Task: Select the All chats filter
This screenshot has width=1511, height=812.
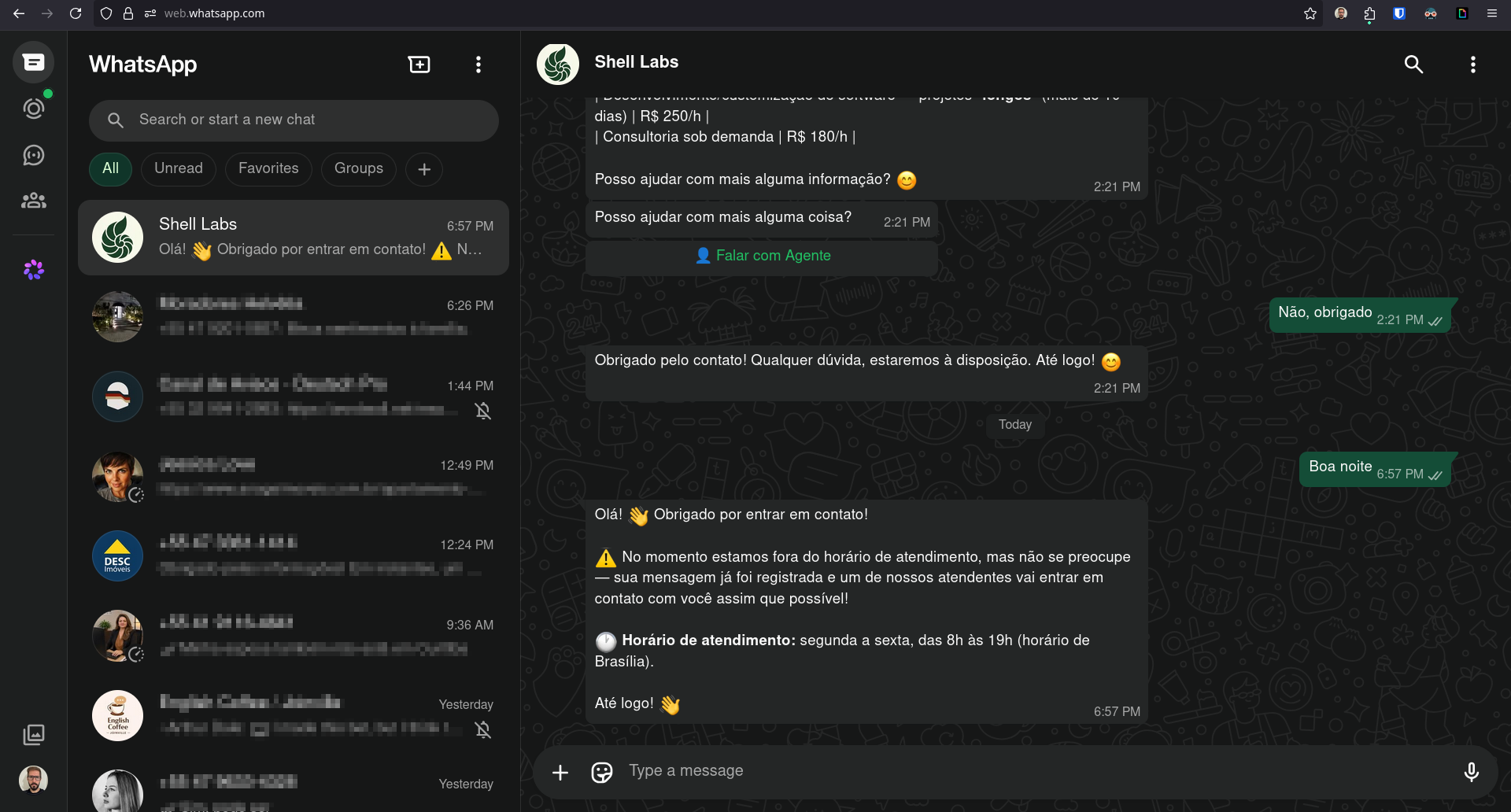Action: tap(110, 169)
